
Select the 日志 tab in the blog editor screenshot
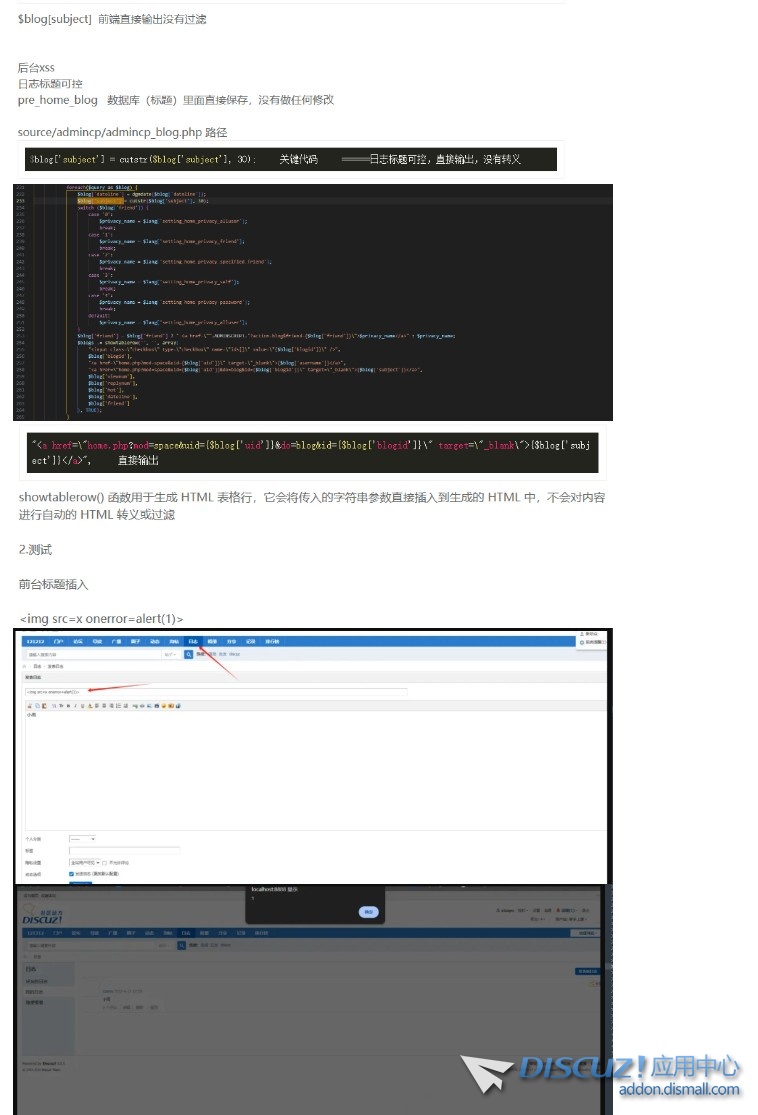point(193,641)
